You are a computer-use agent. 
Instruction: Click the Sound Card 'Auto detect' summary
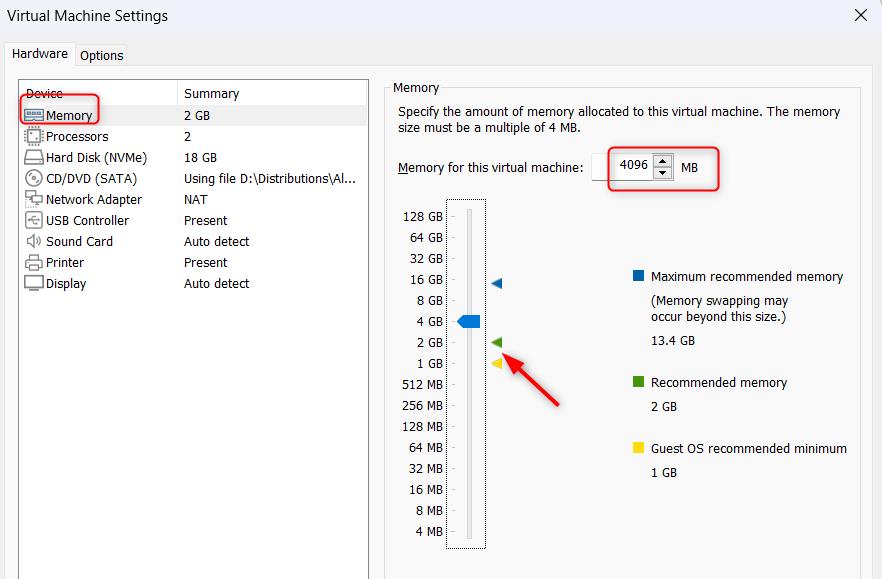217,241
